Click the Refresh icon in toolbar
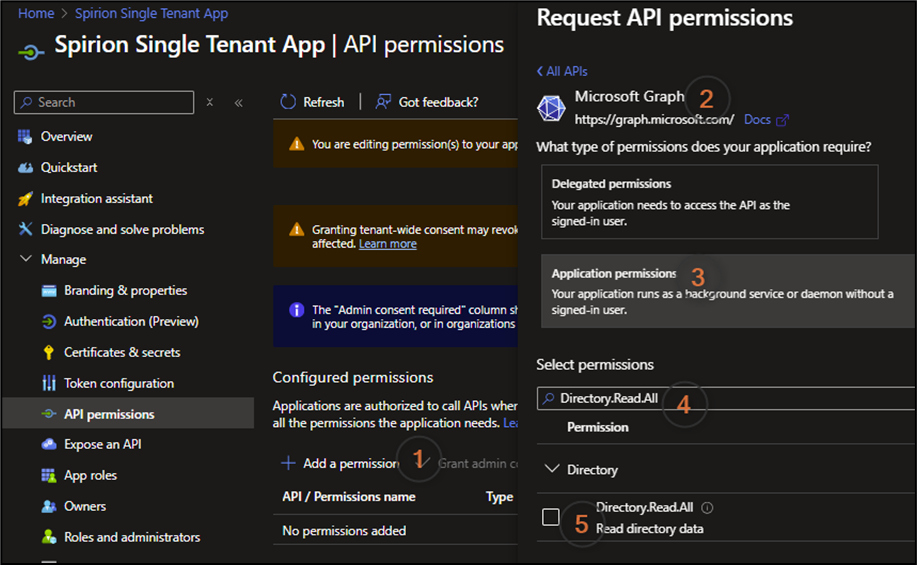This screenshot has height=565, width=917. (288, 102)
